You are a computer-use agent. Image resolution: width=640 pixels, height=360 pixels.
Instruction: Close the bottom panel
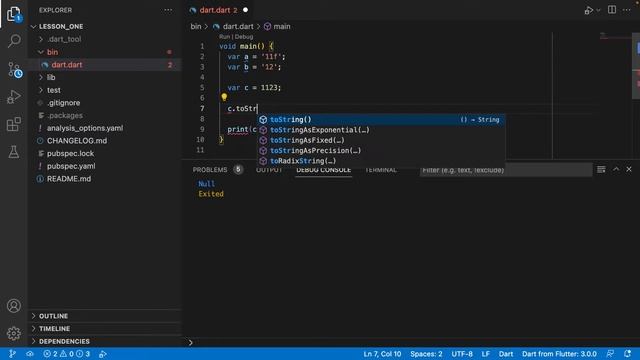[629, 169]
